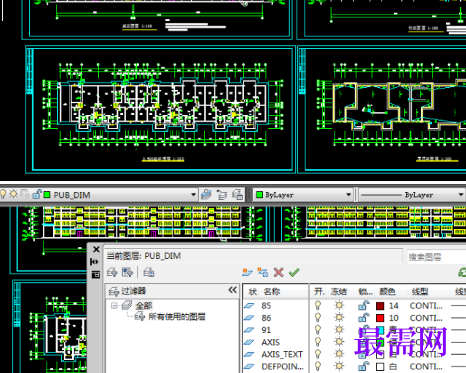Select the layer named 86

pos(266,318)
